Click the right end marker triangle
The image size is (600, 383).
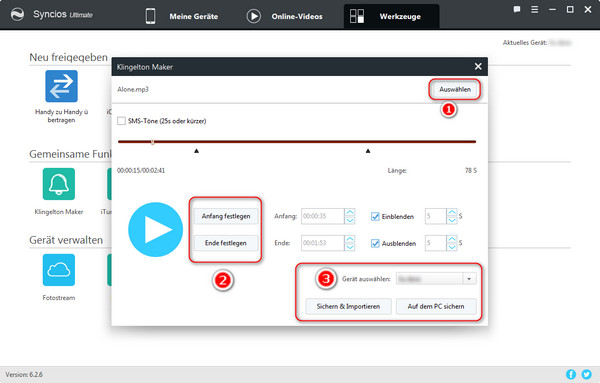[368, 151]
